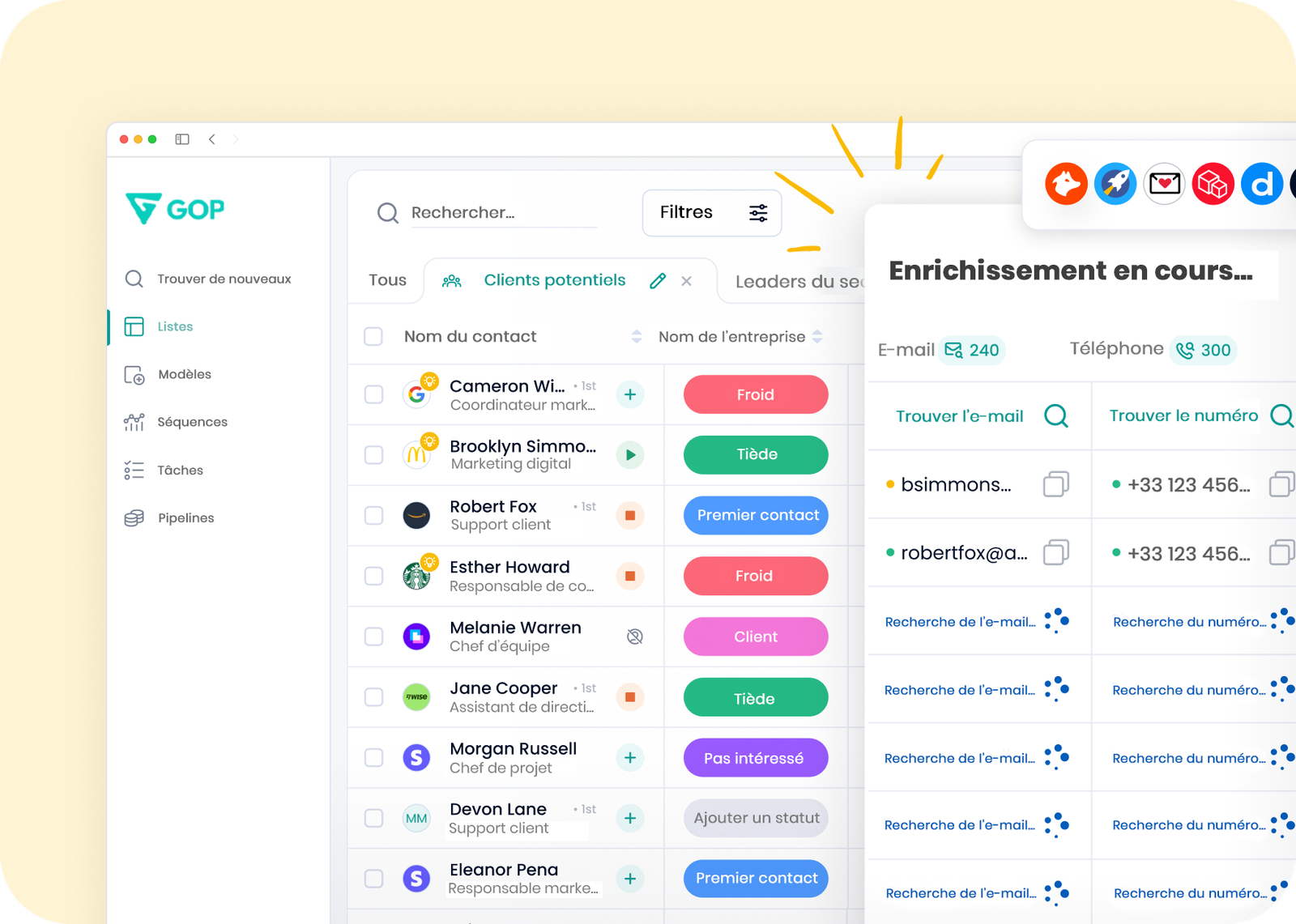Click the Trouver l'e-mail button
Image resolution: width=1296 pixels, height=924 pixels.
980,416
